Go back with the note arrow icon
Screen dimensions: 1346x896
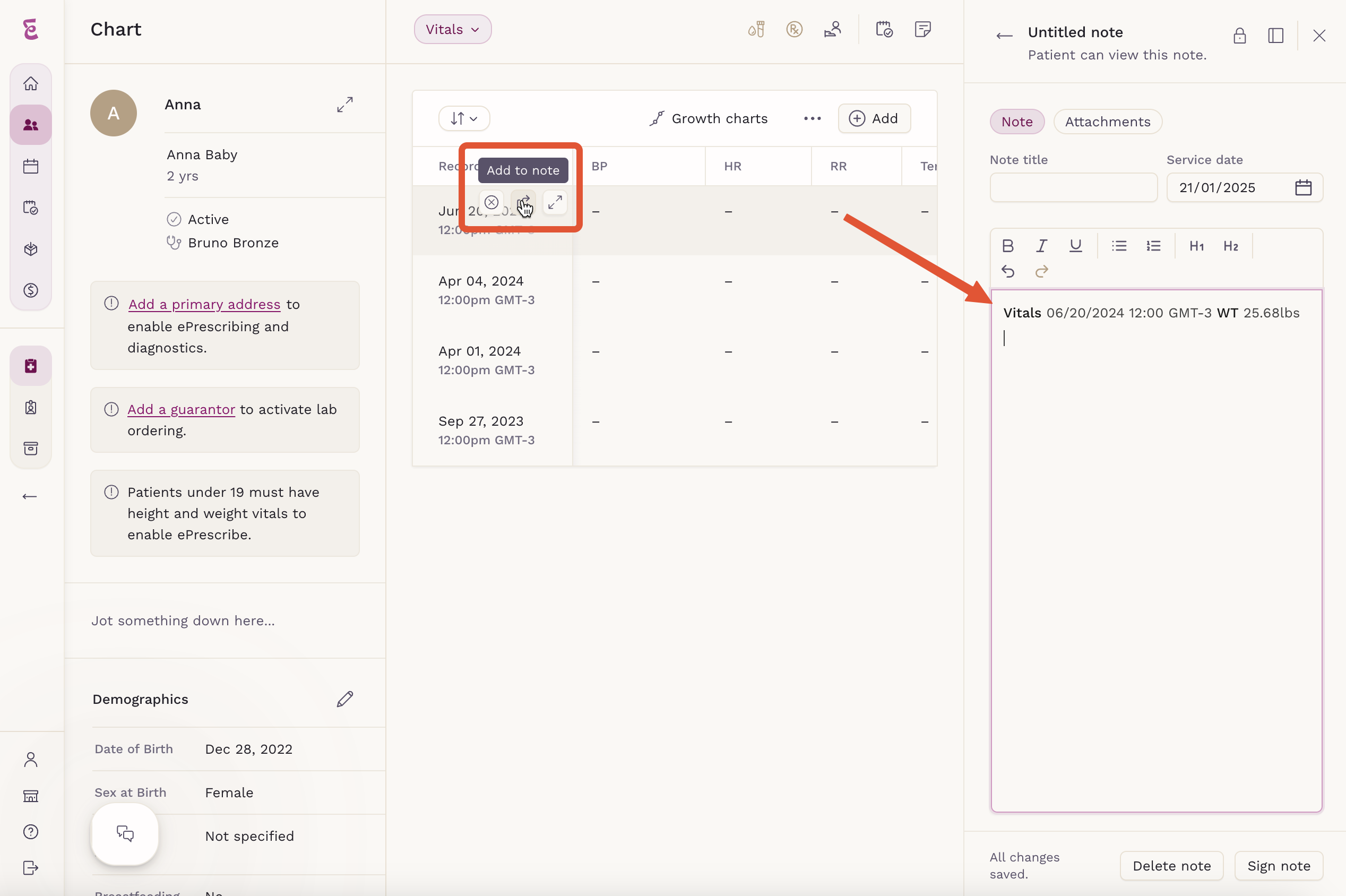click(1004, 36)
